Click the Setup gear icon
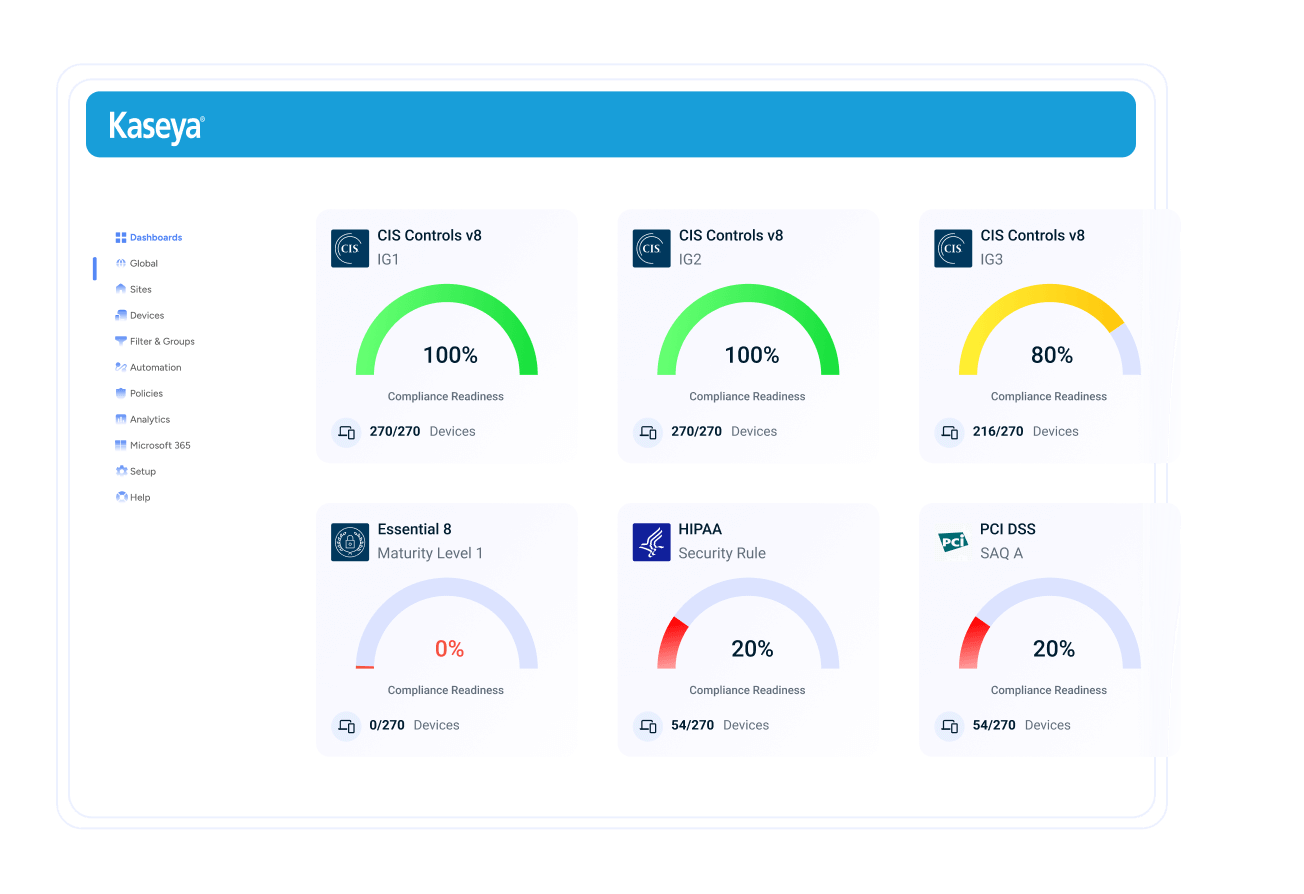The width and height of the screenshot is (1304, 894). click(121, 472)
